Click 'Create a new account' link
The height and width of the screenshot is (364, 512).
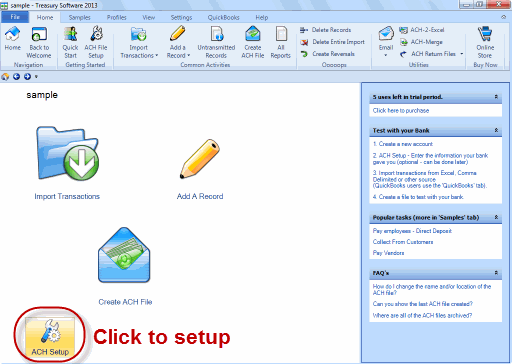tap(403, 144)
